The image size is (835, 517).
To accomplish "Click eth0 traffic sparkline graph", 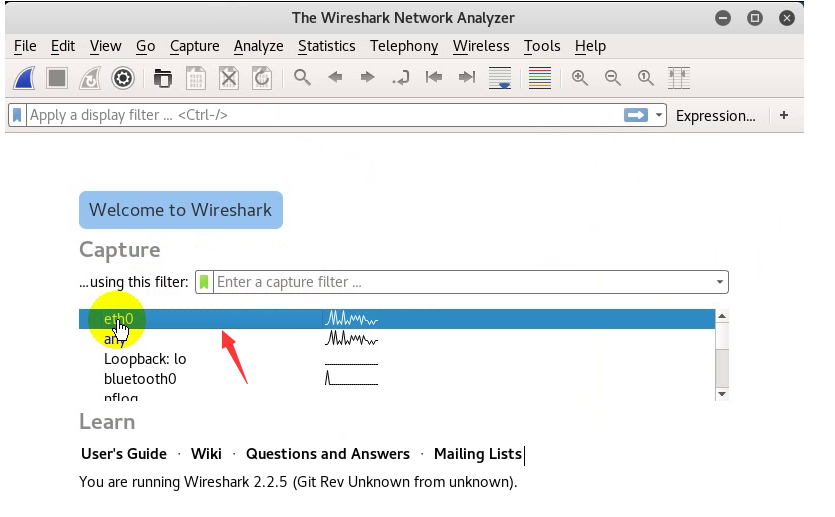I will pyautogui.click(x=351, y=319).
